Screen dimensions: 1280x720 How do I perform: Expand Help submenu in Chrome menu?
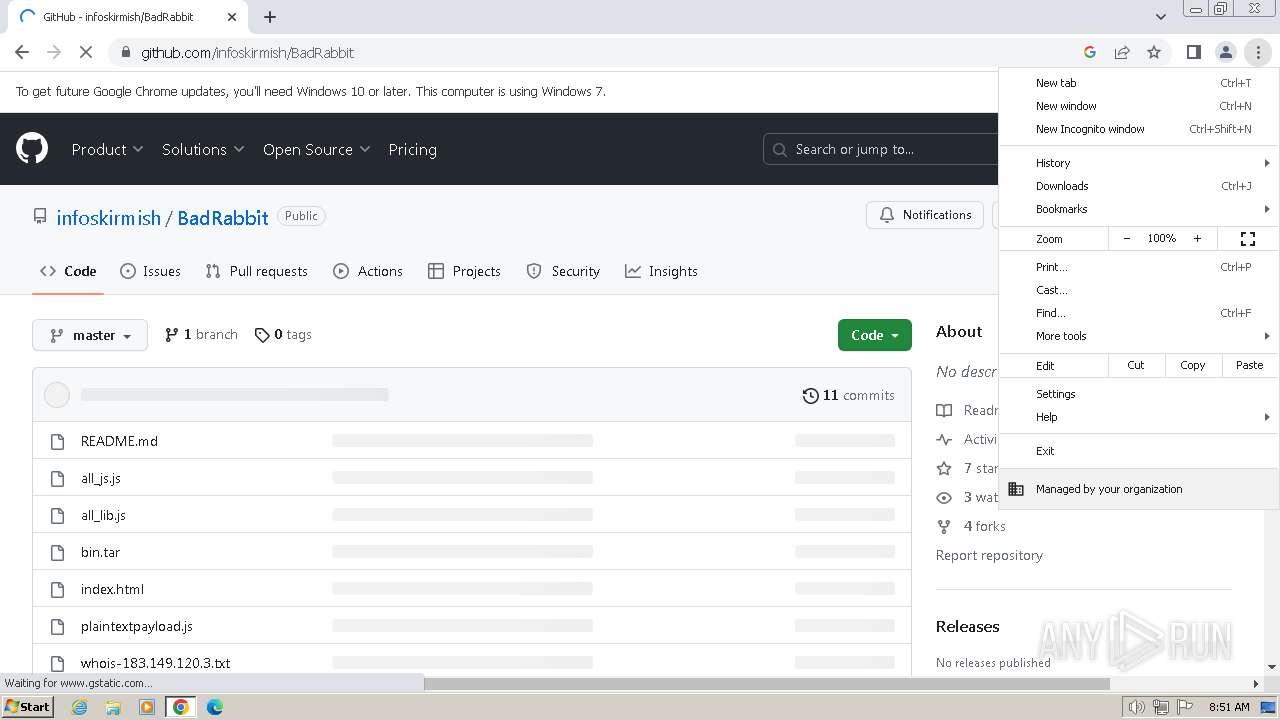click(x=1139, y=417)
